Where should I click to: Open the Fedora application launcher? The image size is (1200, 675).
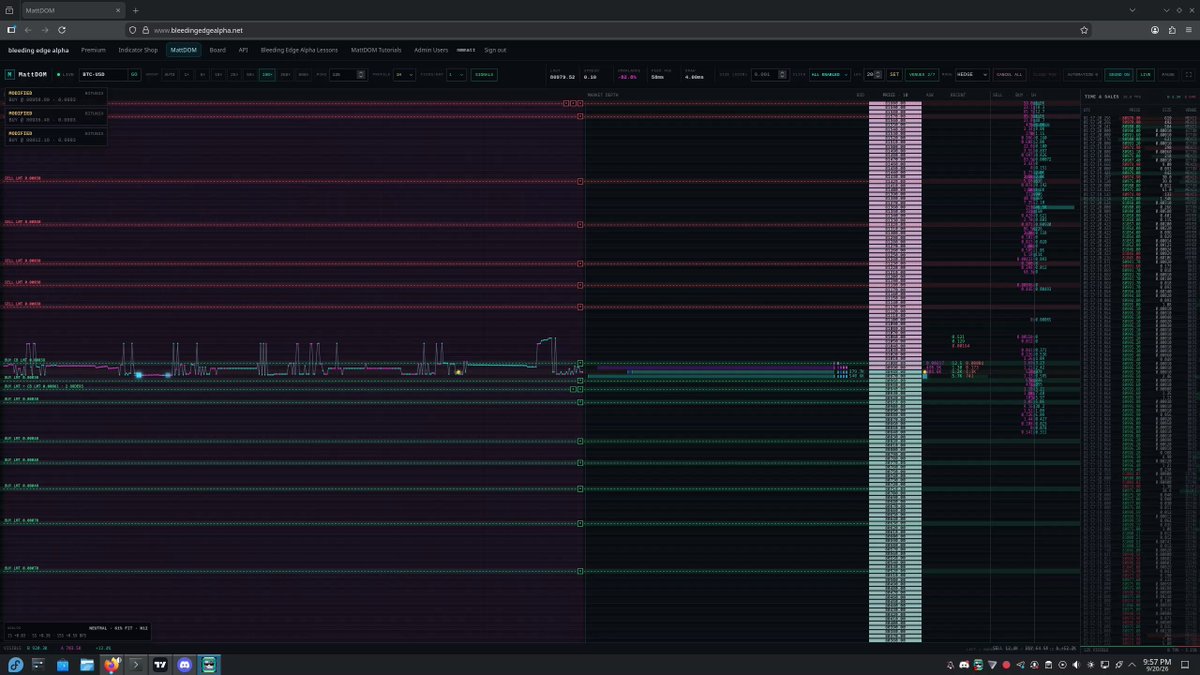pyautogui.click(x=16, y=664)
